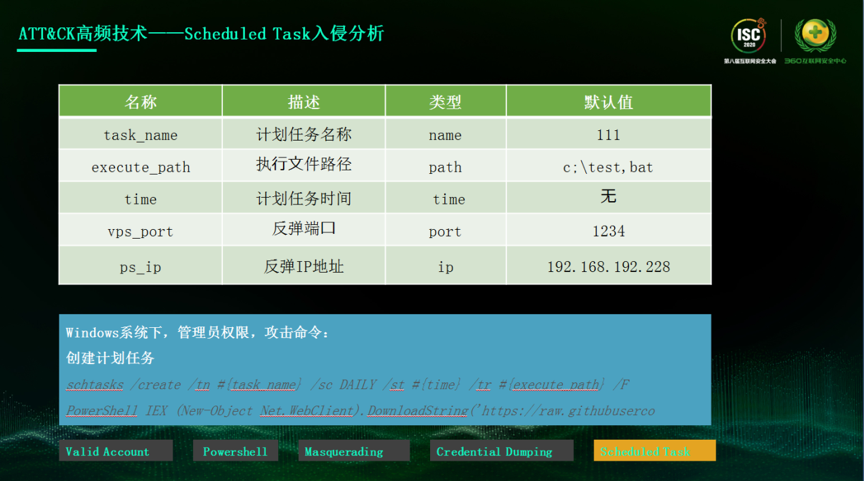Image resolution: width=864 pixels, height=481 pixels.
Task: Open the Masquerading tab
Action: (x=354, y=451)
